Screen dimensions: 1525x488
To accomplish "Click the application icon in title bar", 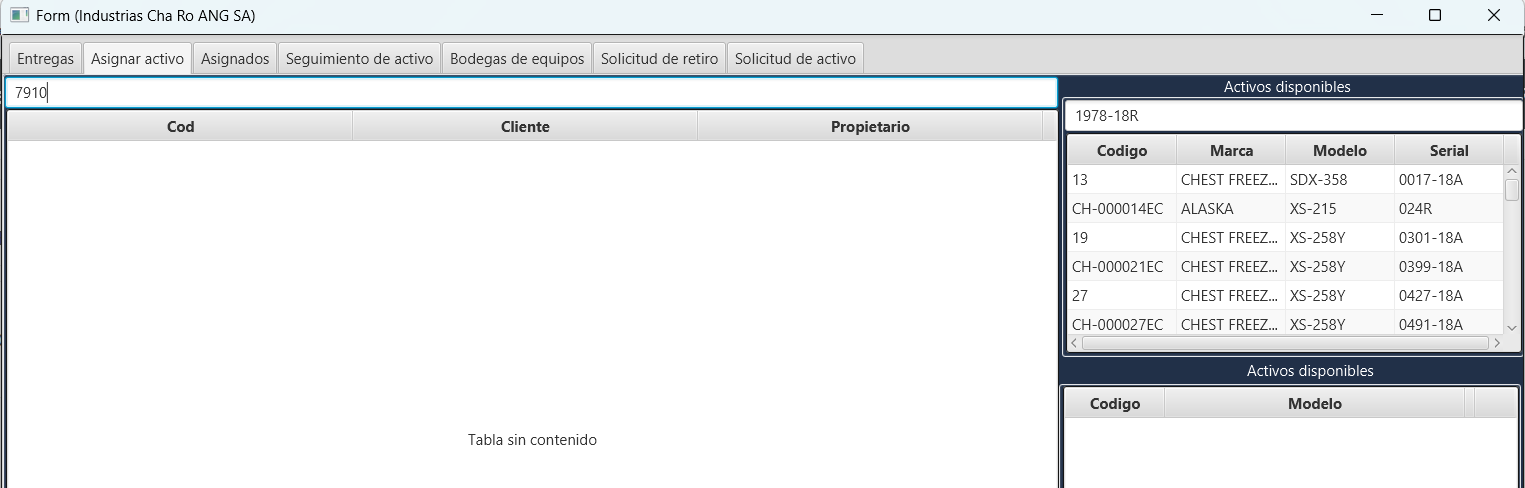I will tap(19, 15).
